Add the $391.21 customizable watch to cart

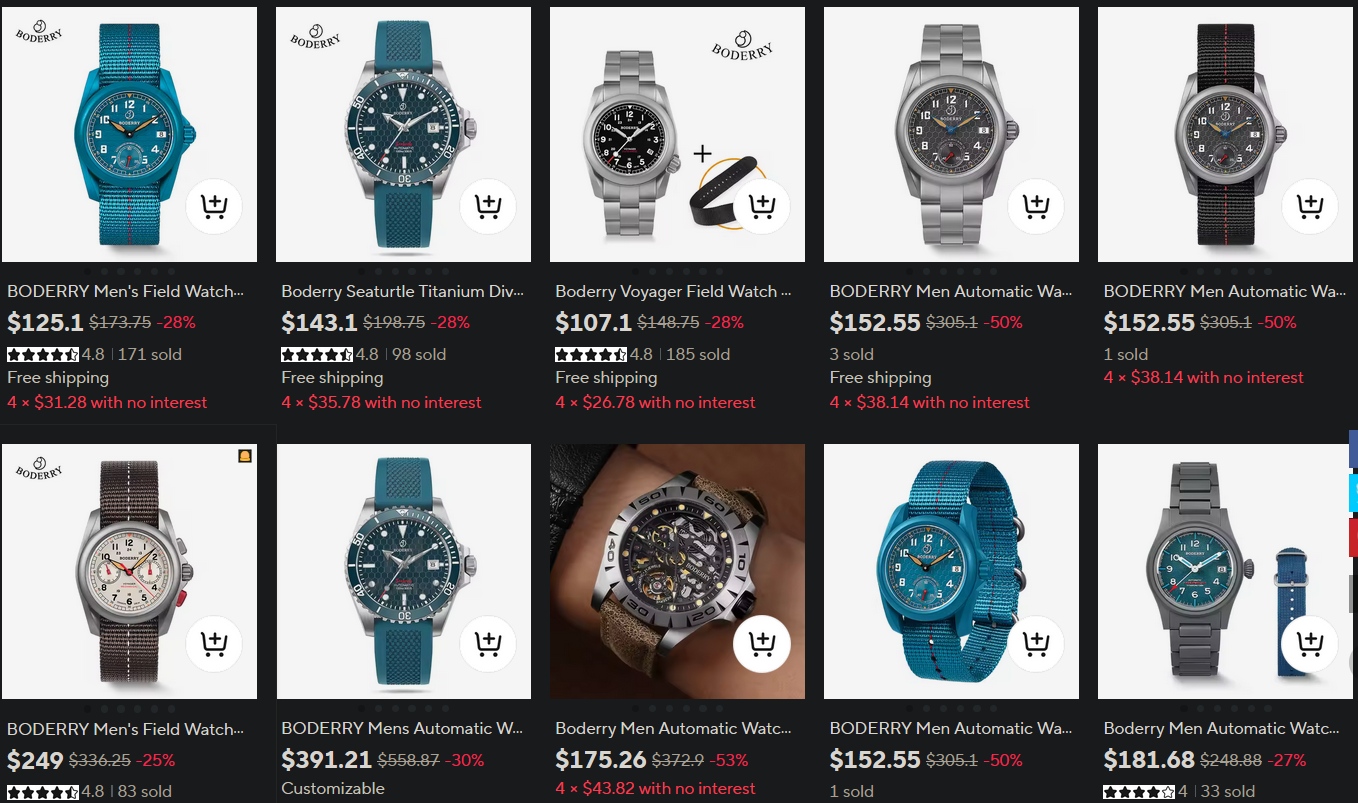[488, 644]
